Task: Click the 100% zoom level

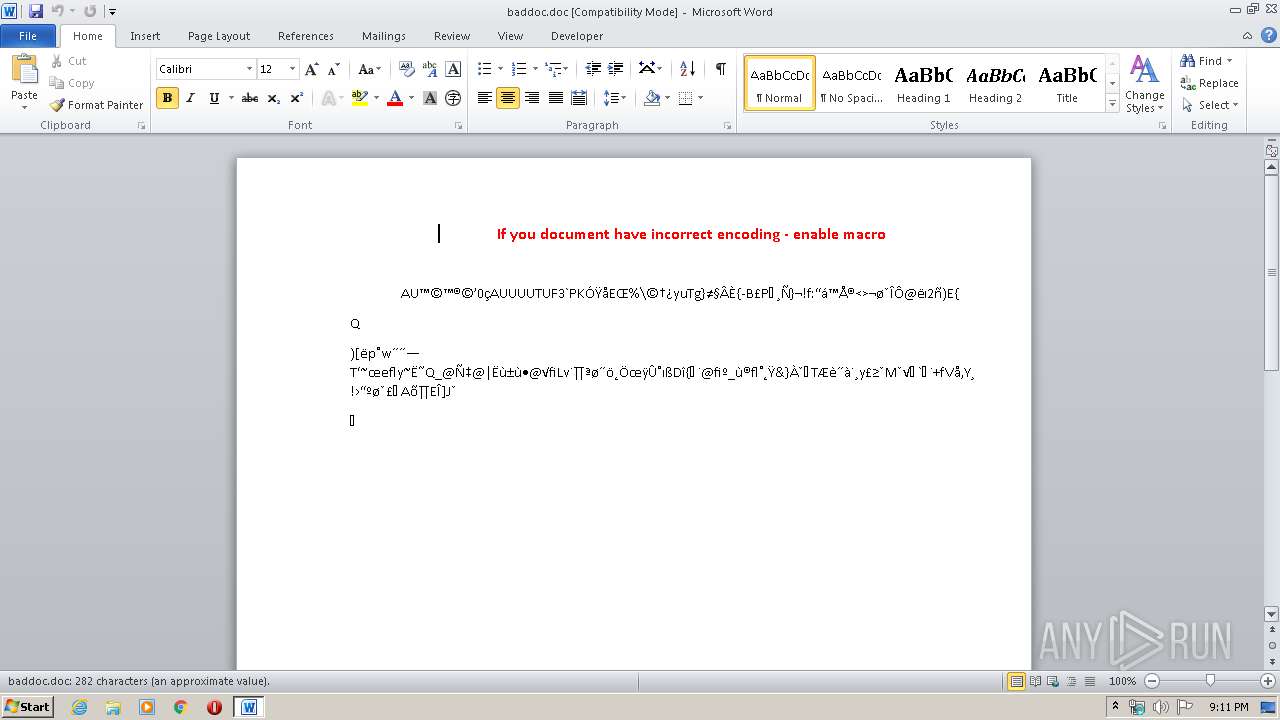Action: point(1122,681)
